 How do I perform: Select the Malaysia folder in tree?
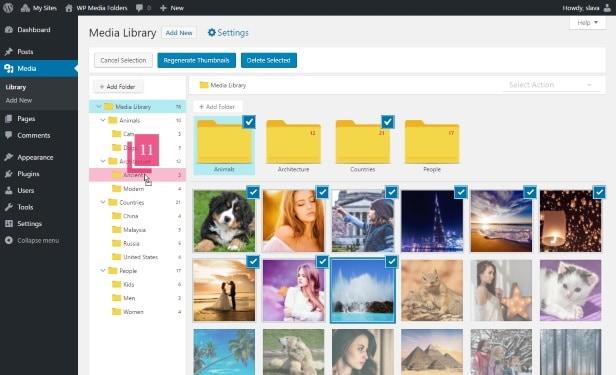134,230
